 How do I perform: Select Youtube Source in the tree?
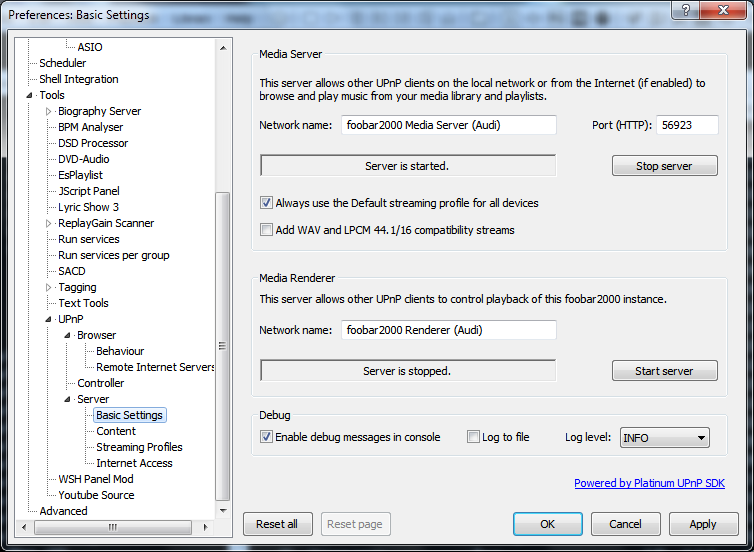(96, 495)
